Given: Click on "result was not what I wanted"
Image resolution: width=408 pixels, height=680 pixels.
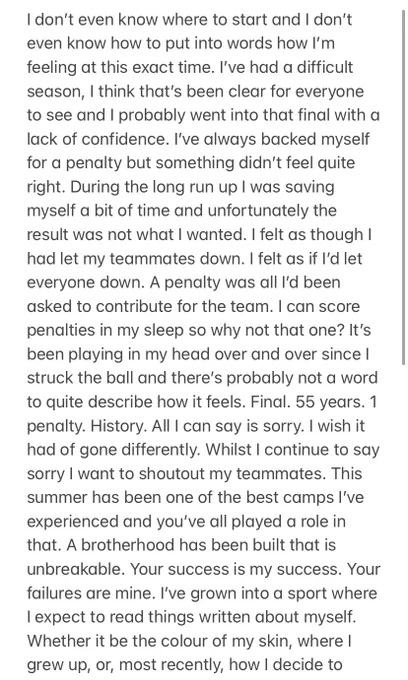Looking at the screenshot, I should pyautogui.click(x=136, y=235).
